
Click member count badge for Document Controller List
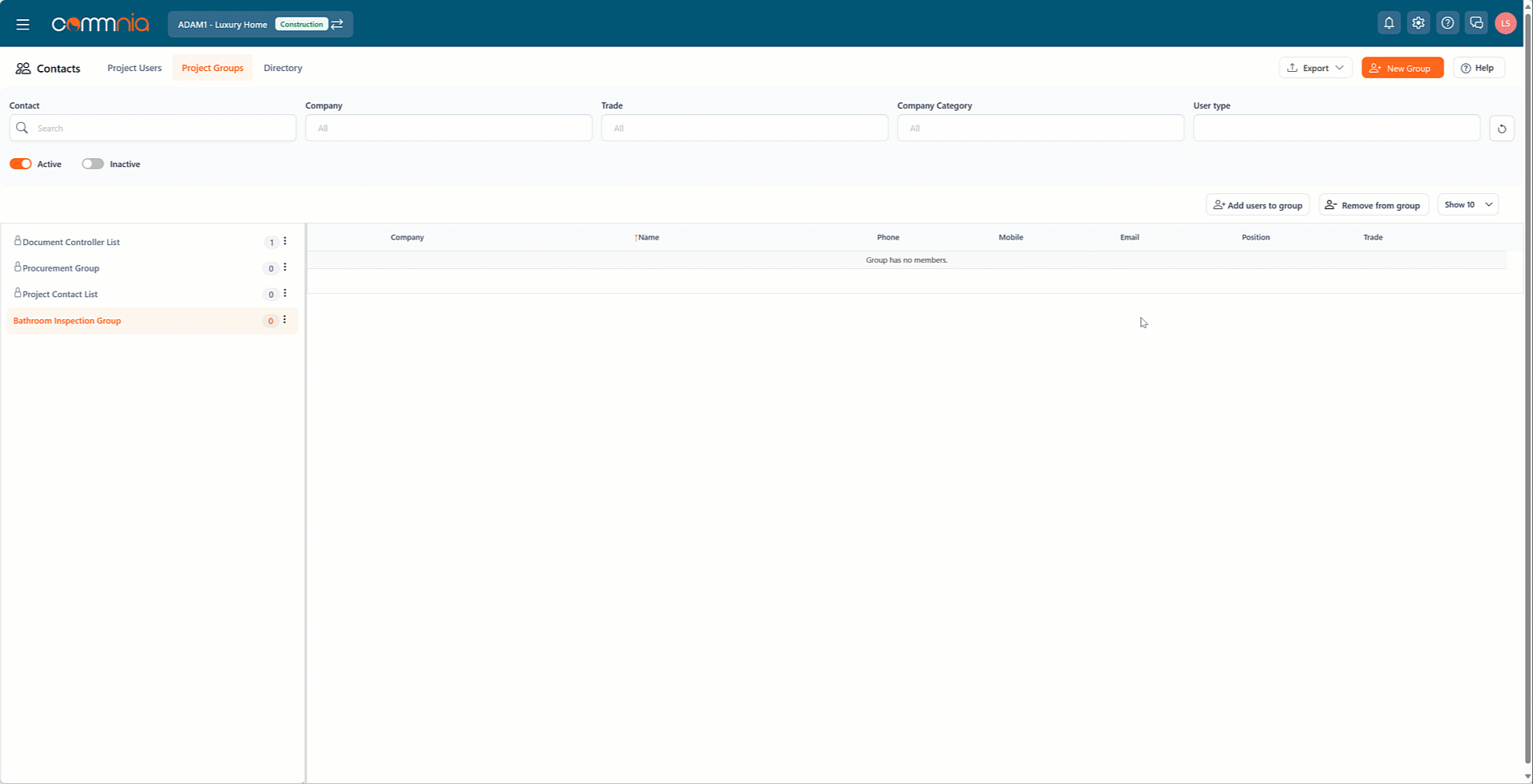(271, 242)
